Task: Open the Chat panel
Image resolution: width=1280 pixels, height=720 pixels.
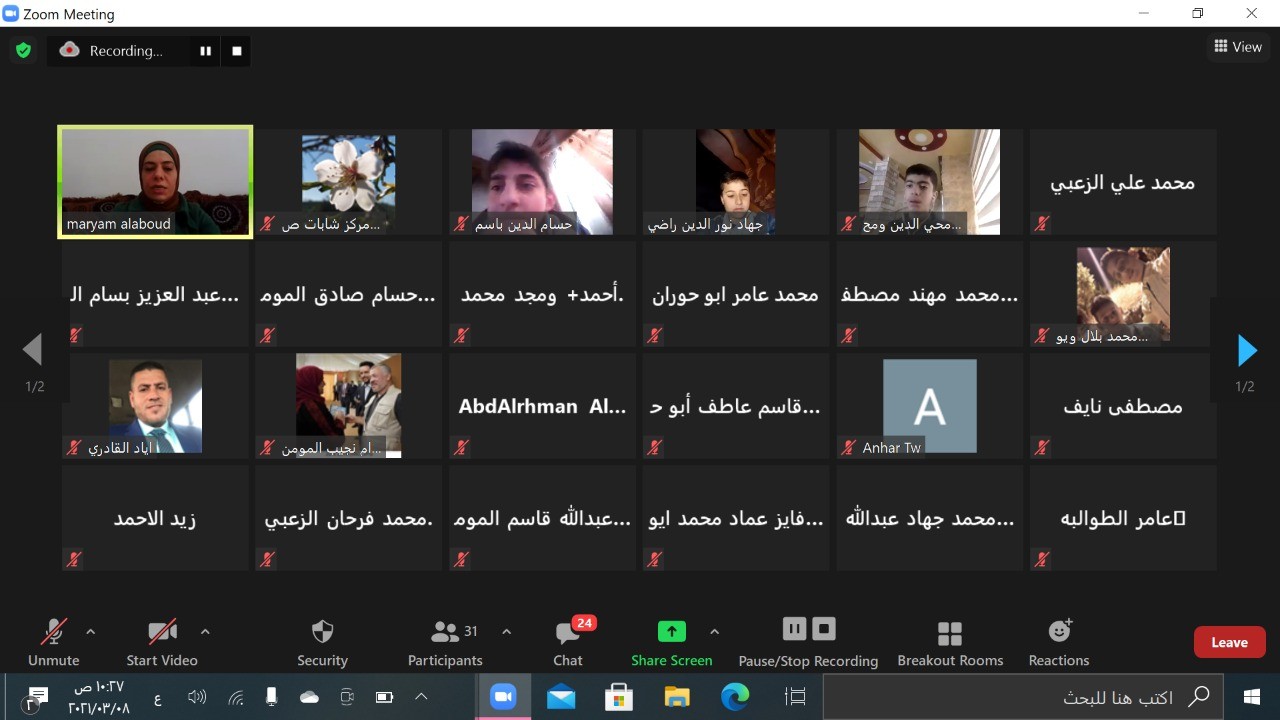Action: click(568, 642)
